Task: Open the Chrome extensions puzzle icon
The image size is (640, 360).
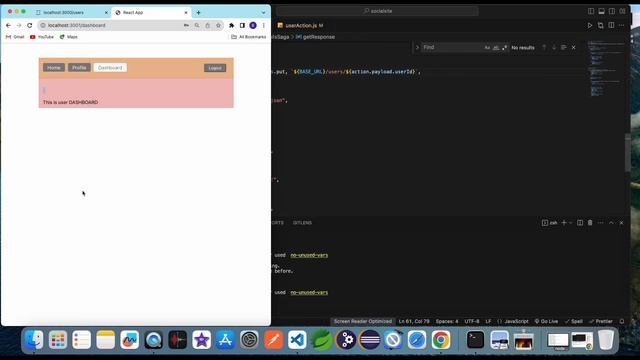Action: point(231,25)
